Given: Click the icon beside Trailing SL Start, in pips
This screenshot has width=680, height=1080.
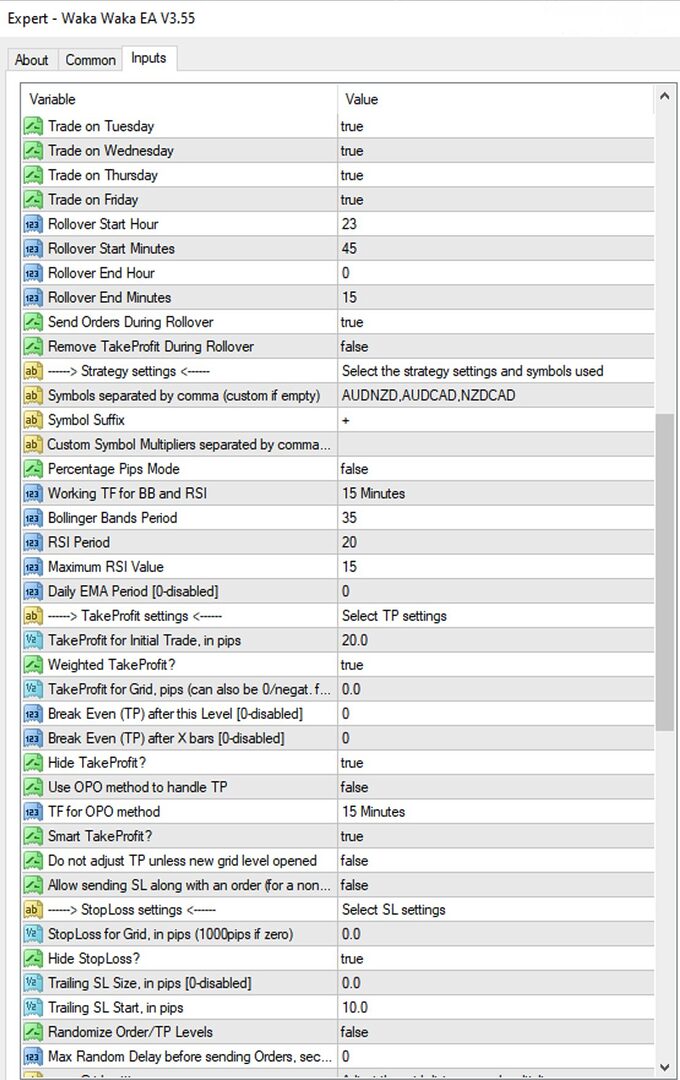Looking at the screenshot, I should click(33, 1008).
